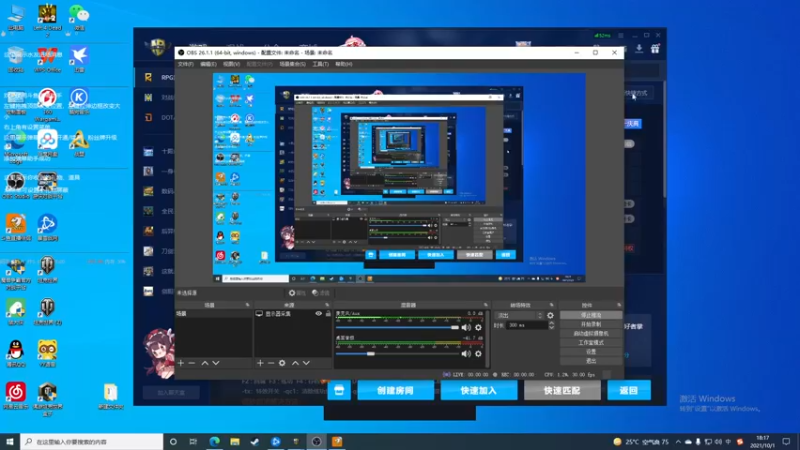Screen dimensions: 800x450
Task: Move the source up in the Sources panel
Action: pyautogui.click(x=295, y=363)
